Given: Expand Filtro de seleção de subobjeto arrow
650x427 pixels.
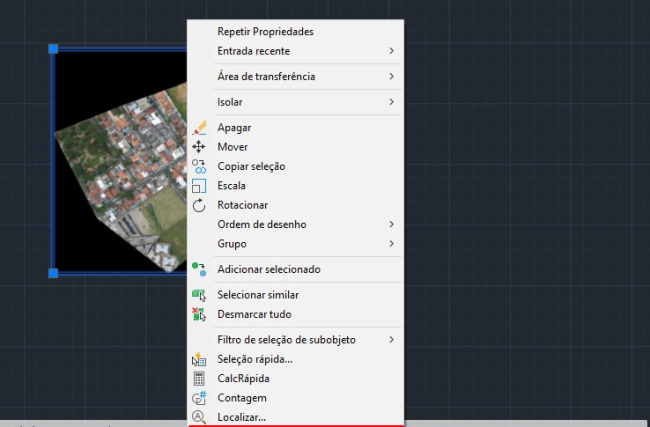Looking at the screenshot, I should coord(391,340).
